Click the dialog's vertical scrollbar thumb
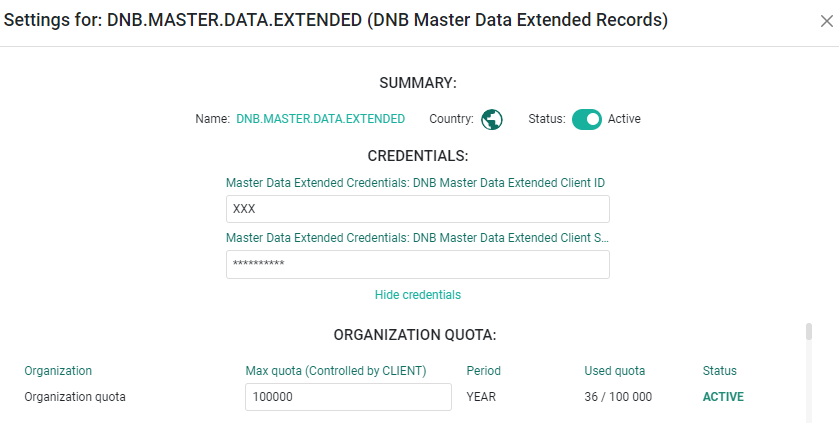The width and height of the screenshot is (839, 423). (809, 332)
